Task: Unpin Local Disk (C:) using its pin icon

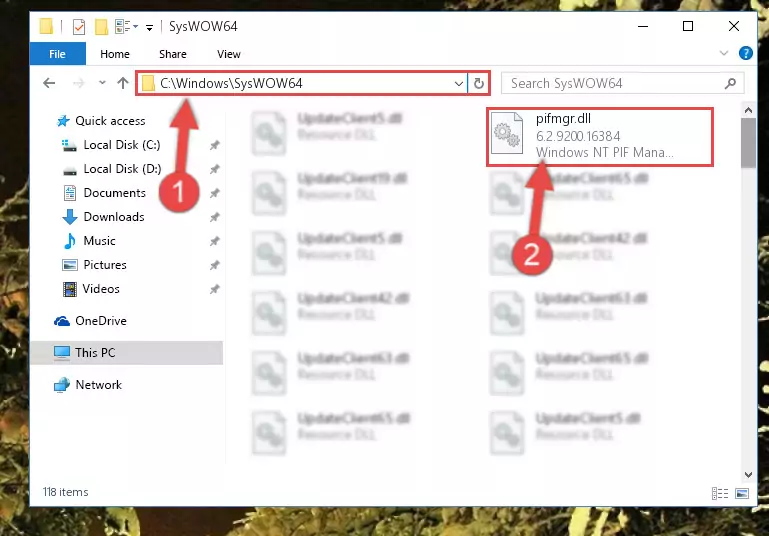Action: coord(214,145)
